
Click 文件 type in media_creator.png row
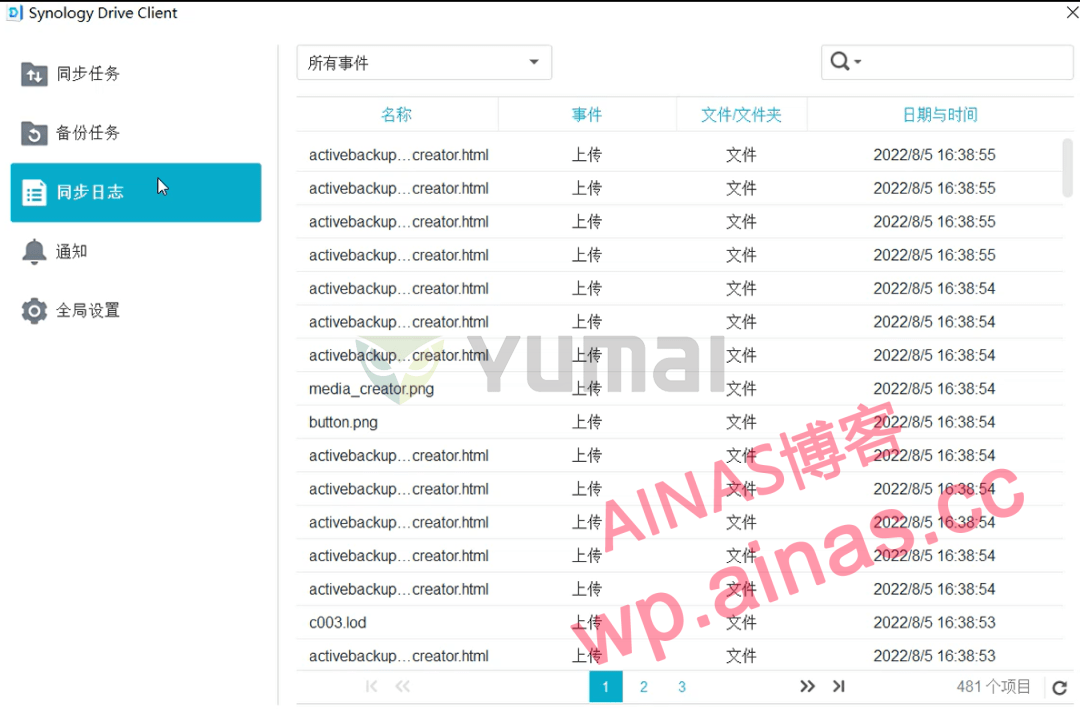pos(741,389)
